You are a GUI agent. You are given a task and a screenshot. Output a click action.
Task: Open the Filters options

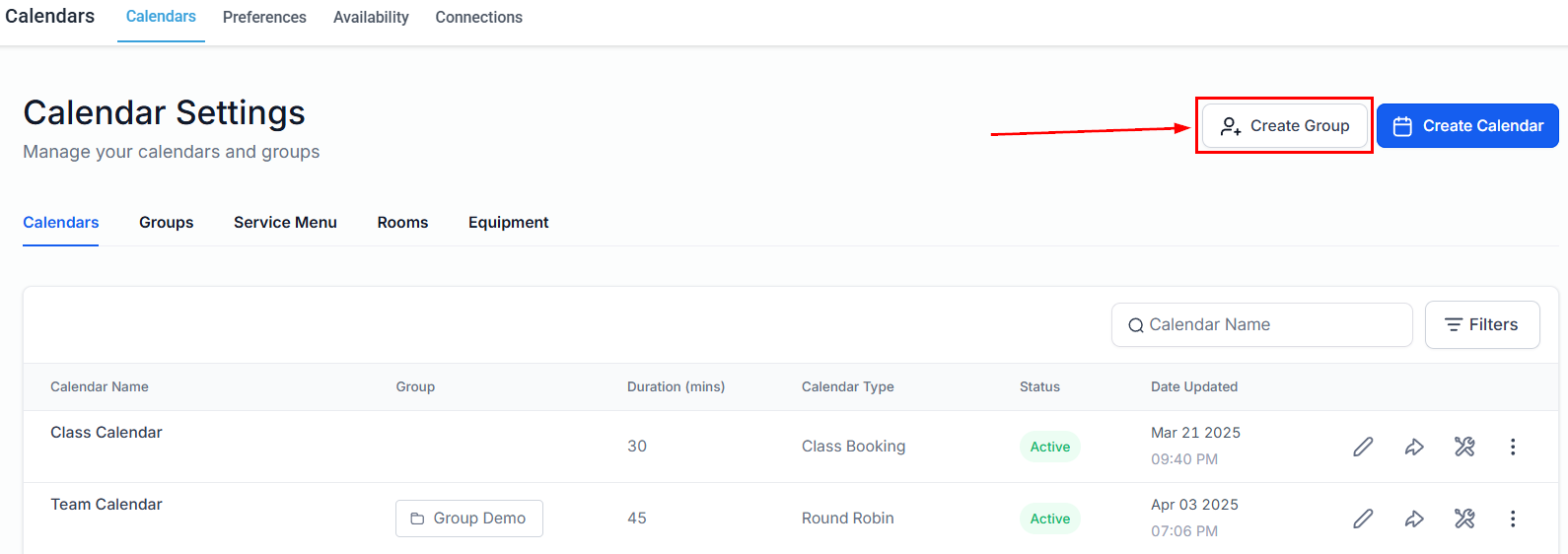coord(1481,324)
